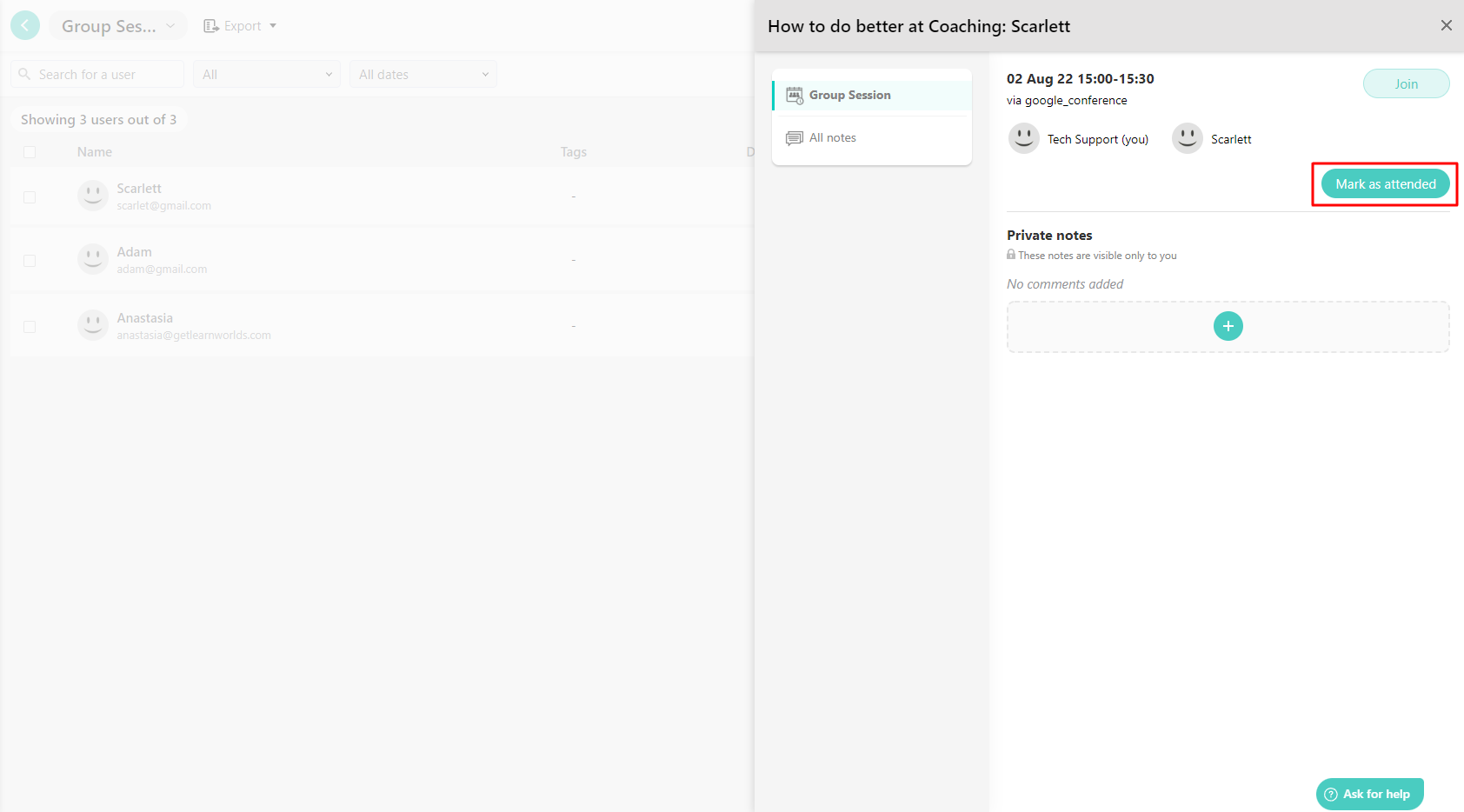This screenshot has width=1464, height=812.
Task: Open the All dates filter dropdown
Action: tap(423, 74)
